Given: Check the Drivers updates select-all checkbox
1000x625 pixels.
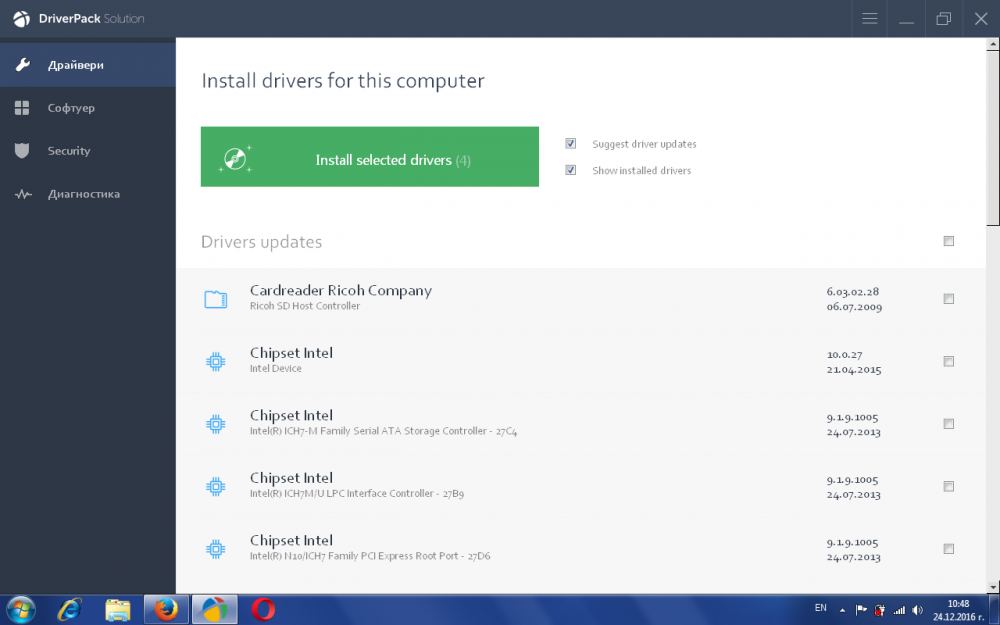Looking at the screenshot, I should pos(948,241).
